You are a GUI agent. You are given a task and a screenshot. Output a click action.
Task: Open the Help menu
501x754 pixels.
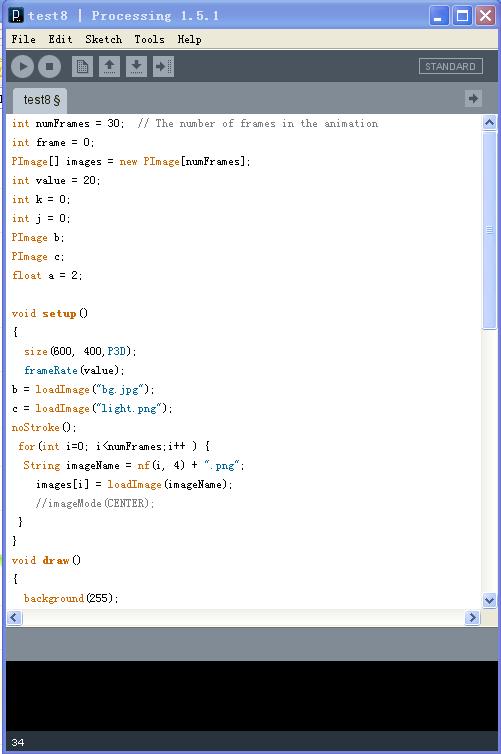189,39
